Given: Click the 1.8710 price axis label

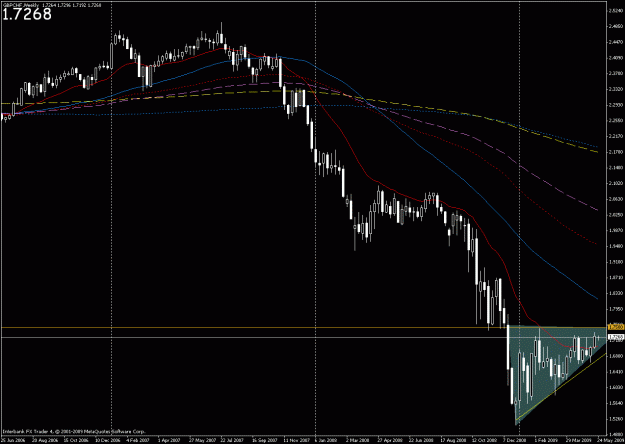Looking at the screenshot, I should [616, 278].
